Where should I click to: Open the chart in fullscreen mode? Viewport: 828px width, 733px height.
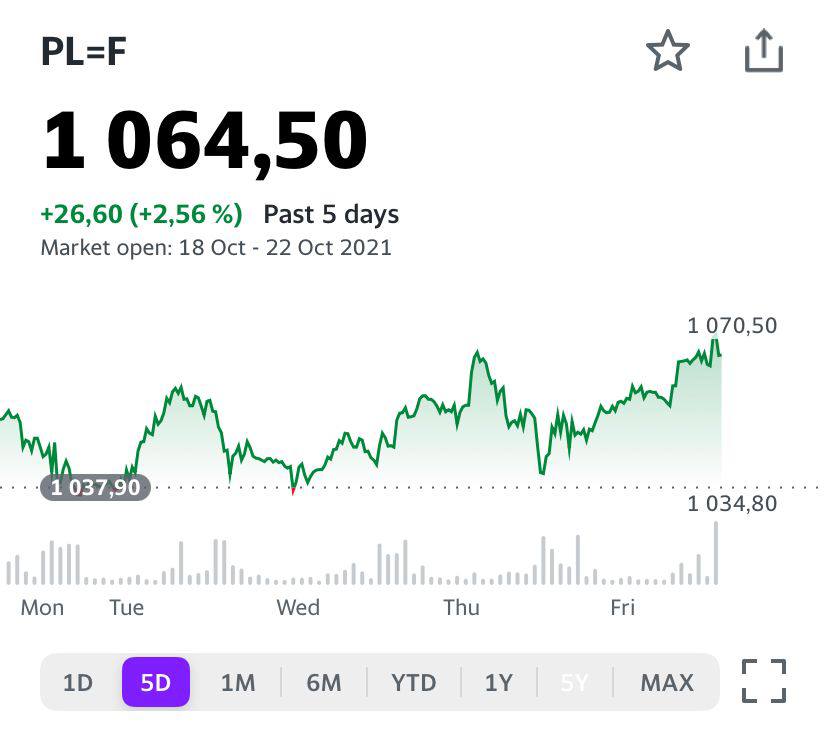pyautogui.click(x=764, y=682)
